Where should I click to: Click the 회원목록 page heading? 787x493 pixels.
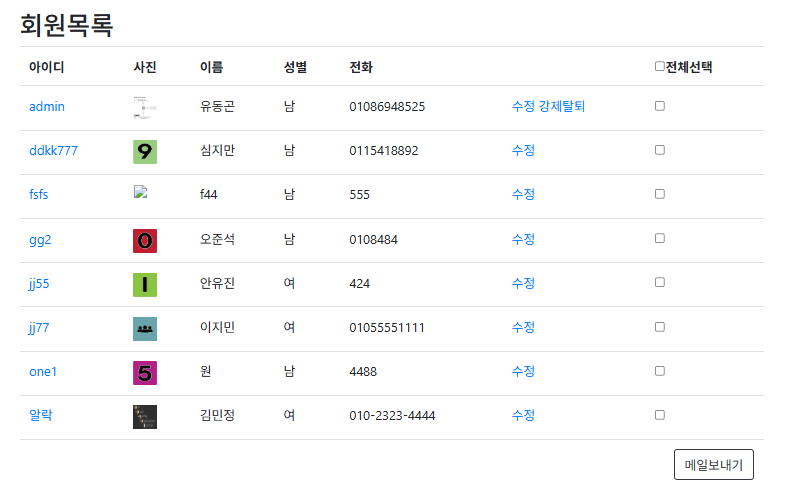tap(66, 25)
